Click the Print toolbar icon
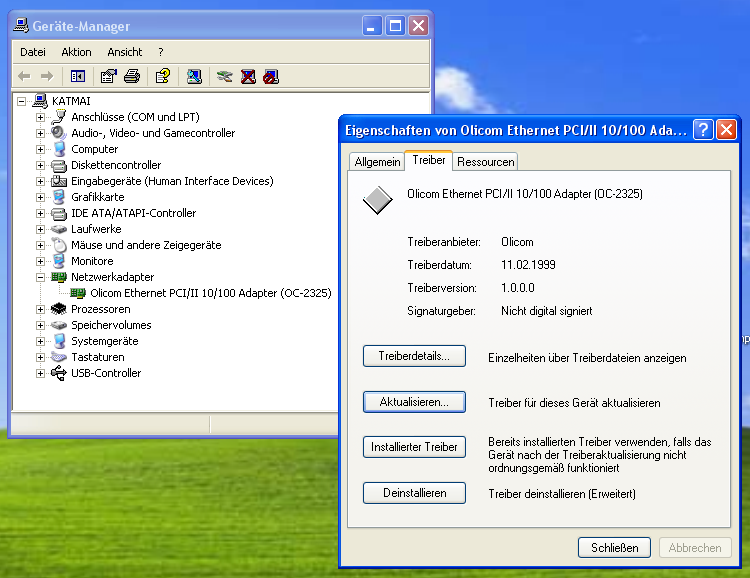This screenshot has height=578, width=750. tap(132, 76)
